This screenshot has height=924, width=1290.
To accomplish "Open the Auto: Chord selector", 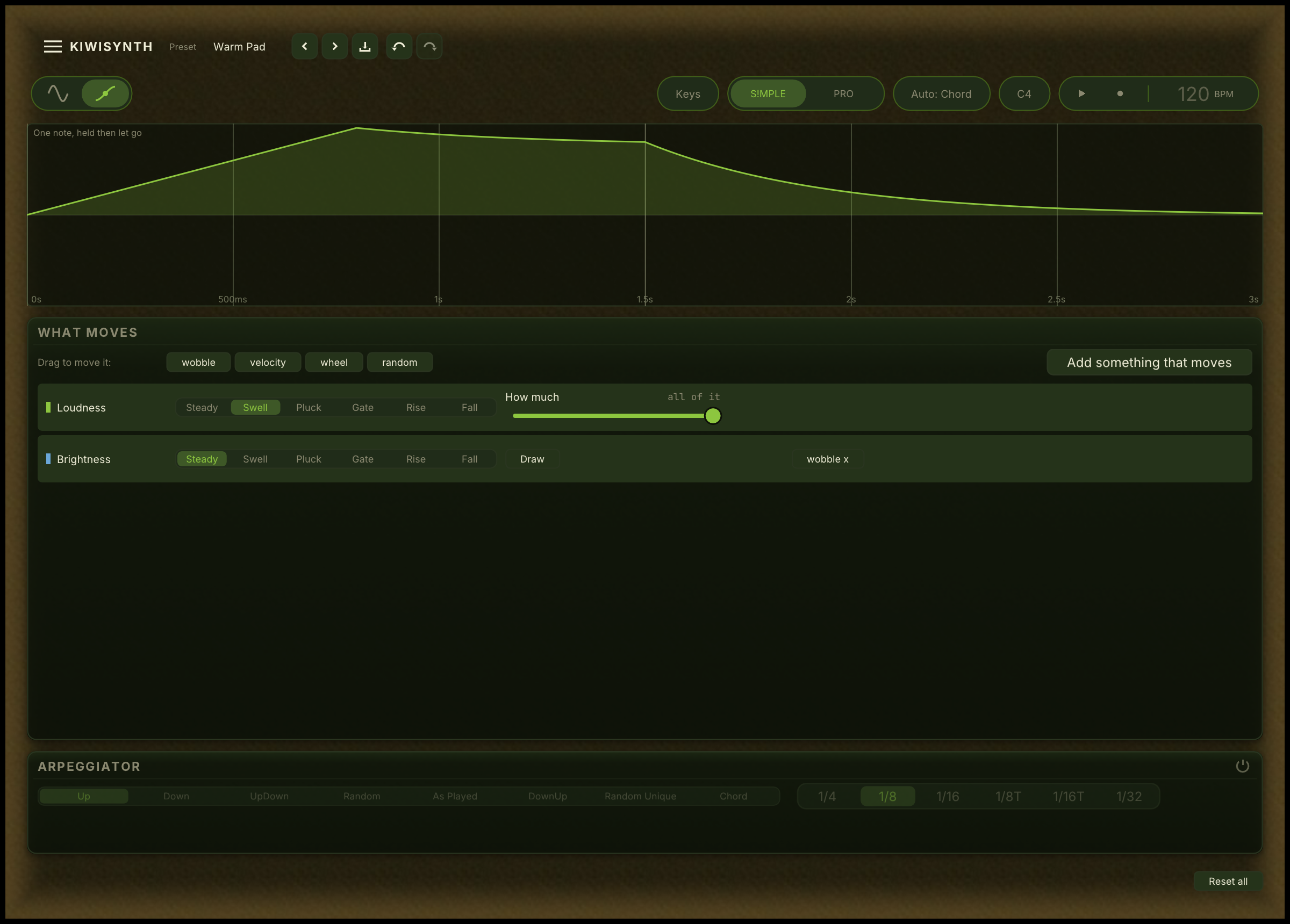I will [x=941, y=94].
